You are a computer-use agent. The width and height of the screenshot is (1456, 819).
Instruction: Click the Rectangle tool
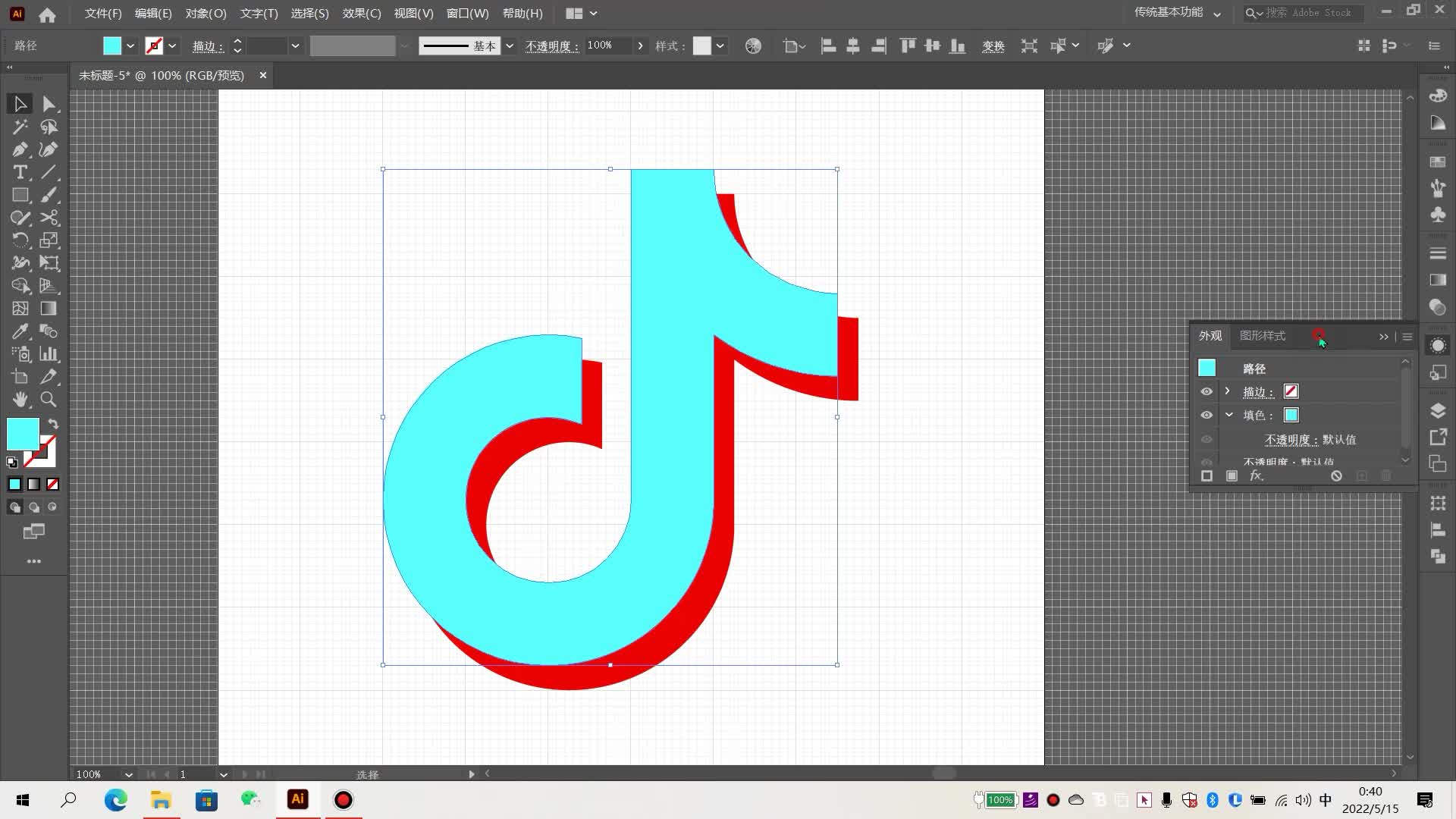[20, 195]
